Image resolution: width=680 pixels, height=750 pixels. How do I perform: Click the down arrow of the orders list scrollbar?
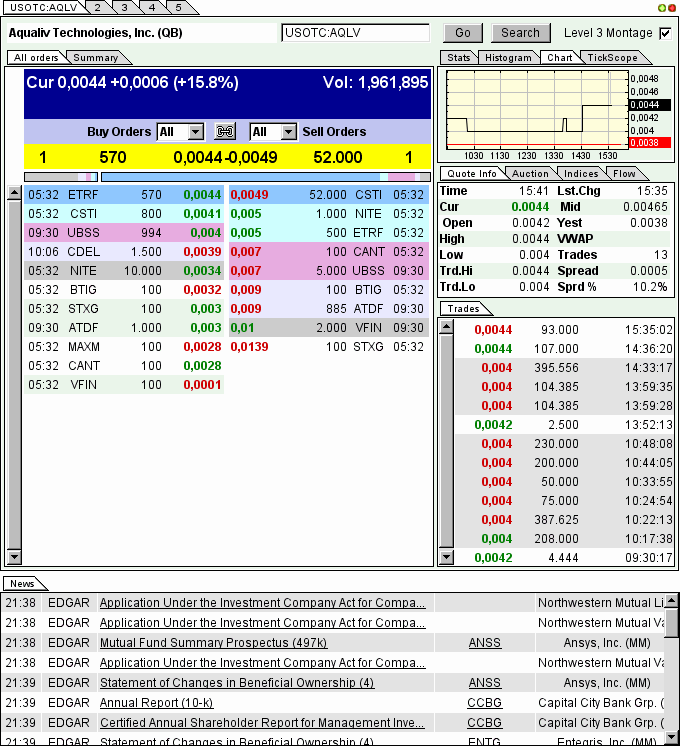(x=14, y=556)
